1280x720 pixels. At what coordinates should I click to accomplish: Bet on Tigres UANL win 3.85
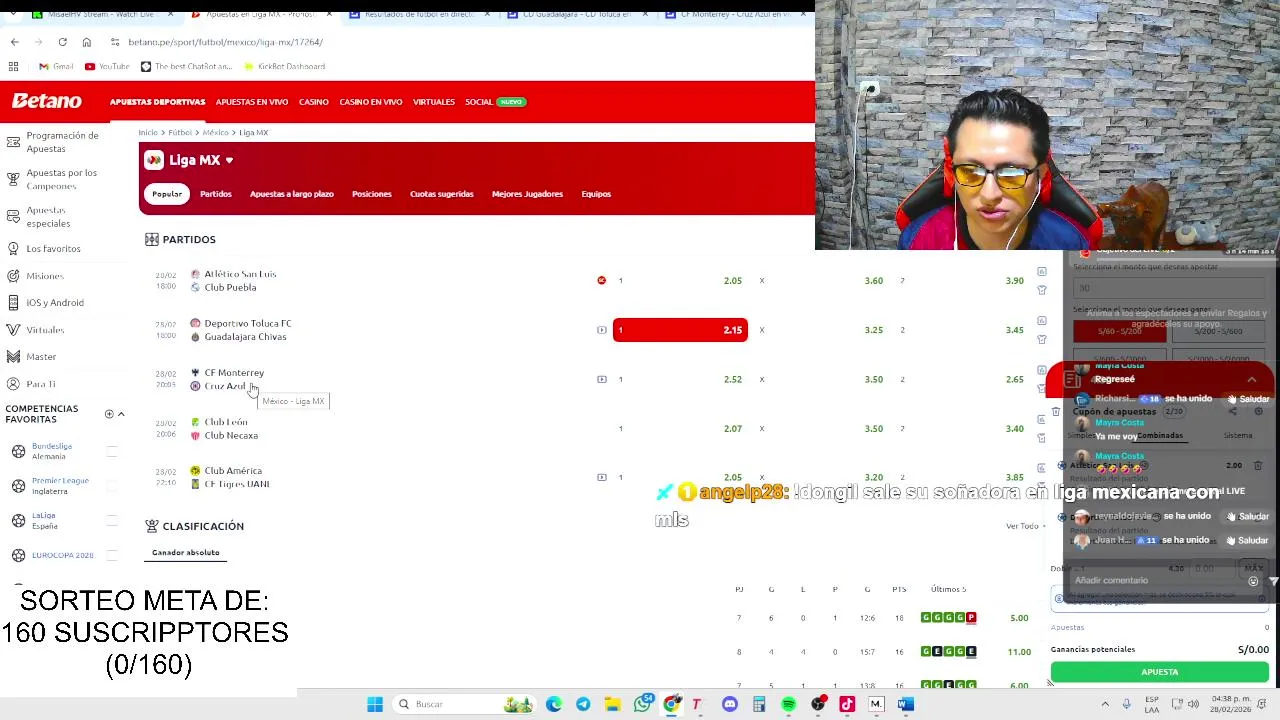click(962, 477)
